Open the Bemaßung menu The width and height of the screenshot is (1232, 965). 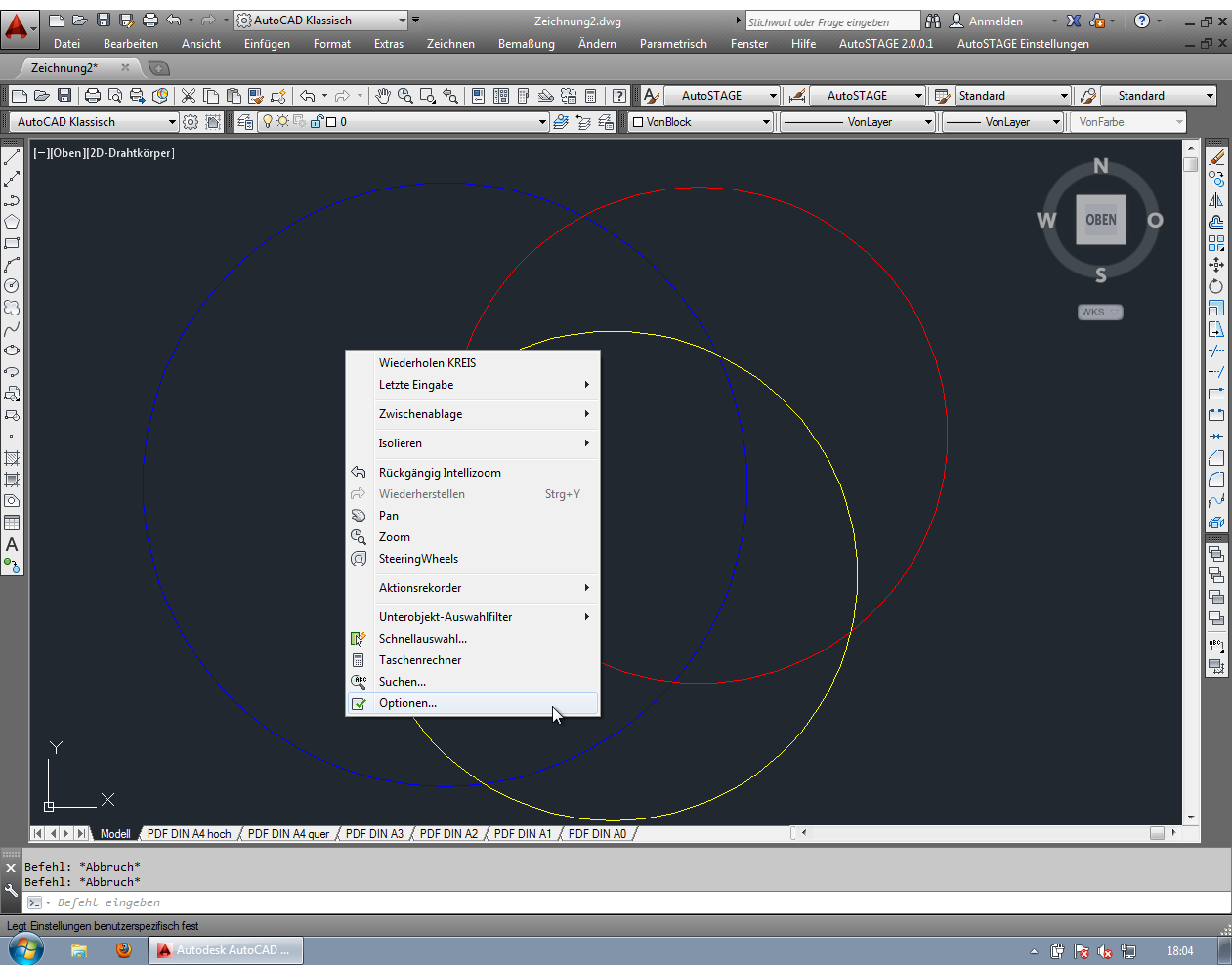click(x=526, y=44)
